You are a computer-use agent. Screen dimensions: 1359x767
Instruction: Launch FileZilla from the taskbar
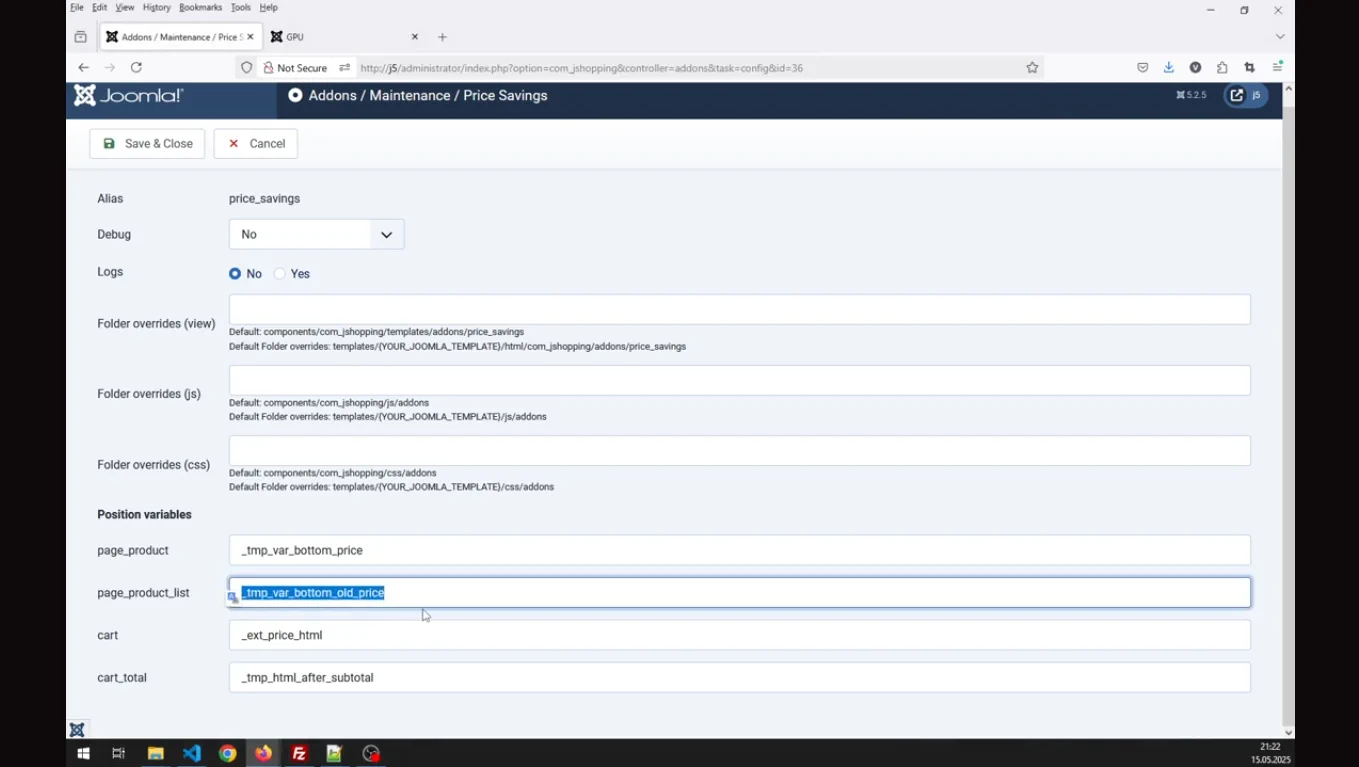[x=299, y=753]
